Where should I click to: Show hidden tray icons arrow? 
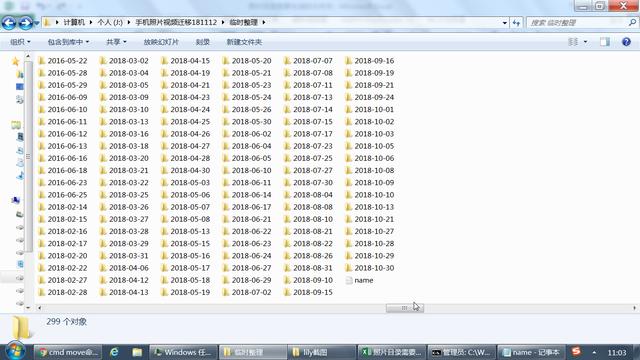tap(594, 352)
